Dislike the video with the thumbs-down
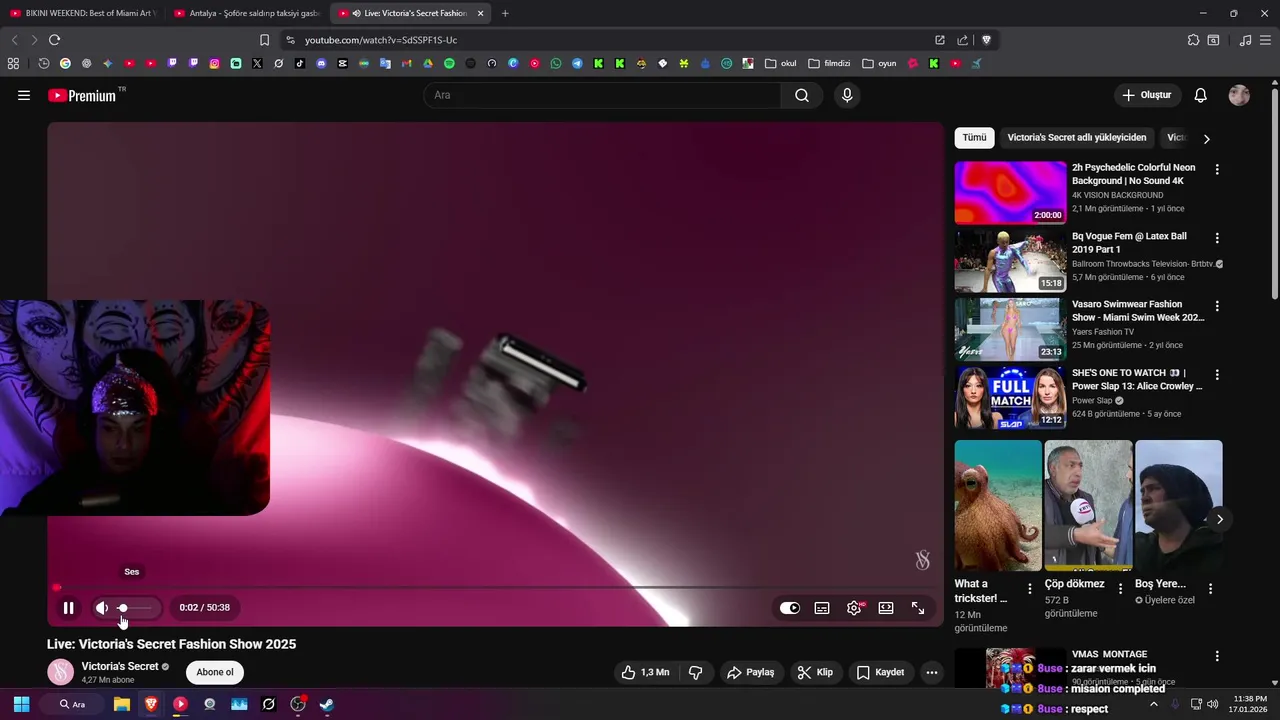Screen dimensions: 1280x720 click(x=696, y=672)
